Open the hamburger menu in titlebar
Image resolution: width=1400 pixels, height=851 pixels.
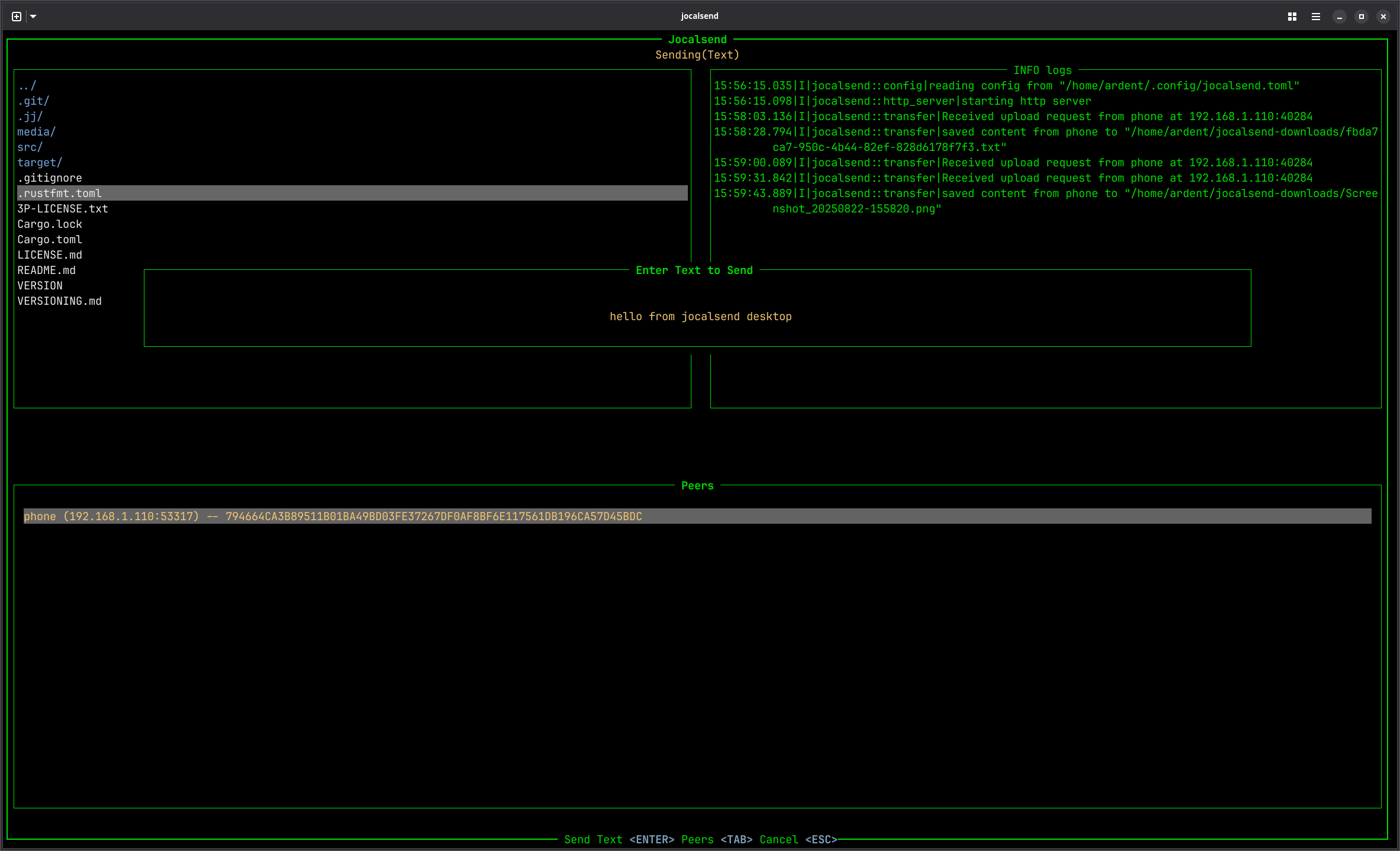pyautogui.click(x=1316, y=17)
